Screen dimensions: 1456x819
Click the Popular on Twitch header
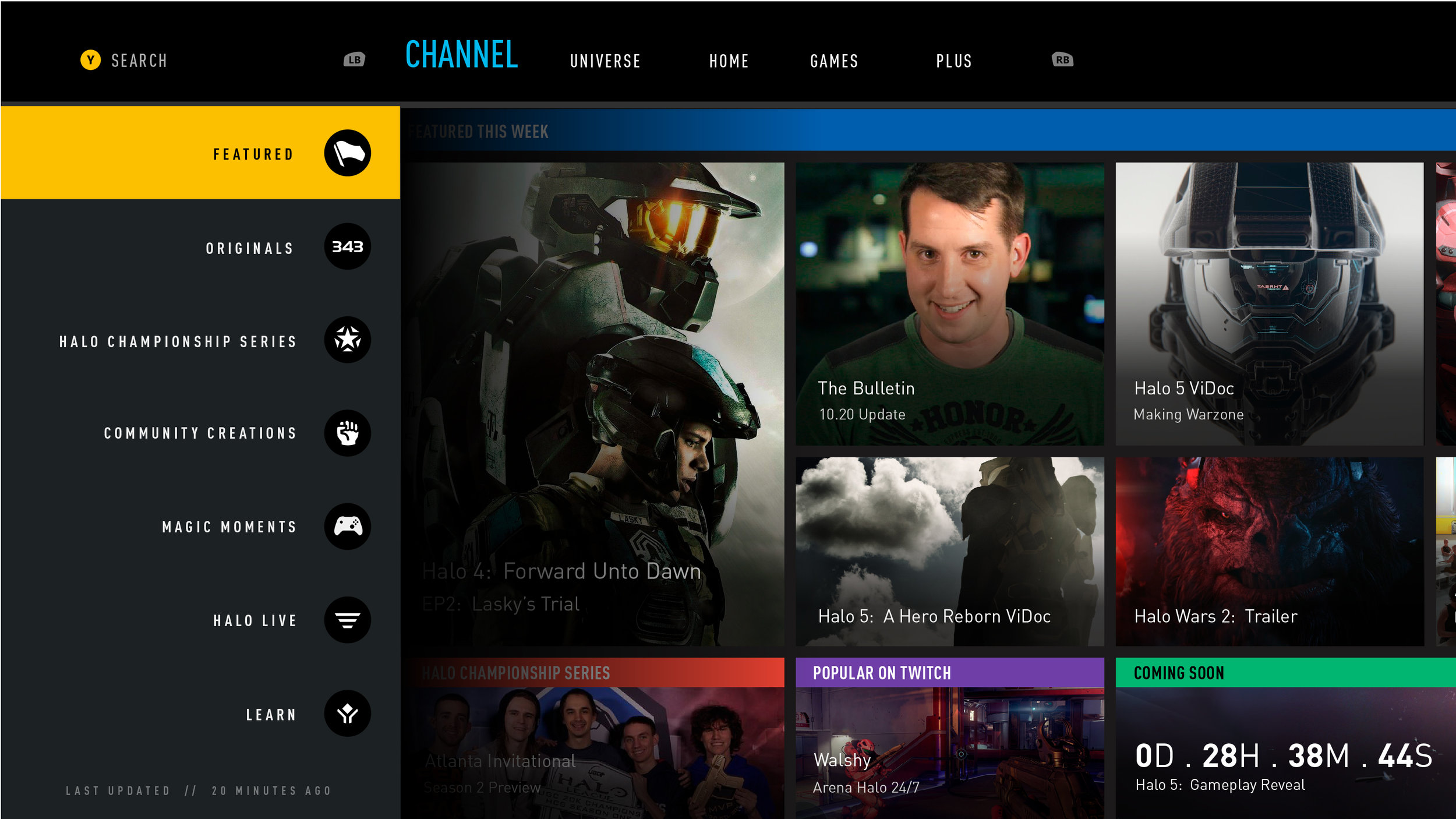[x=950, y=673]
